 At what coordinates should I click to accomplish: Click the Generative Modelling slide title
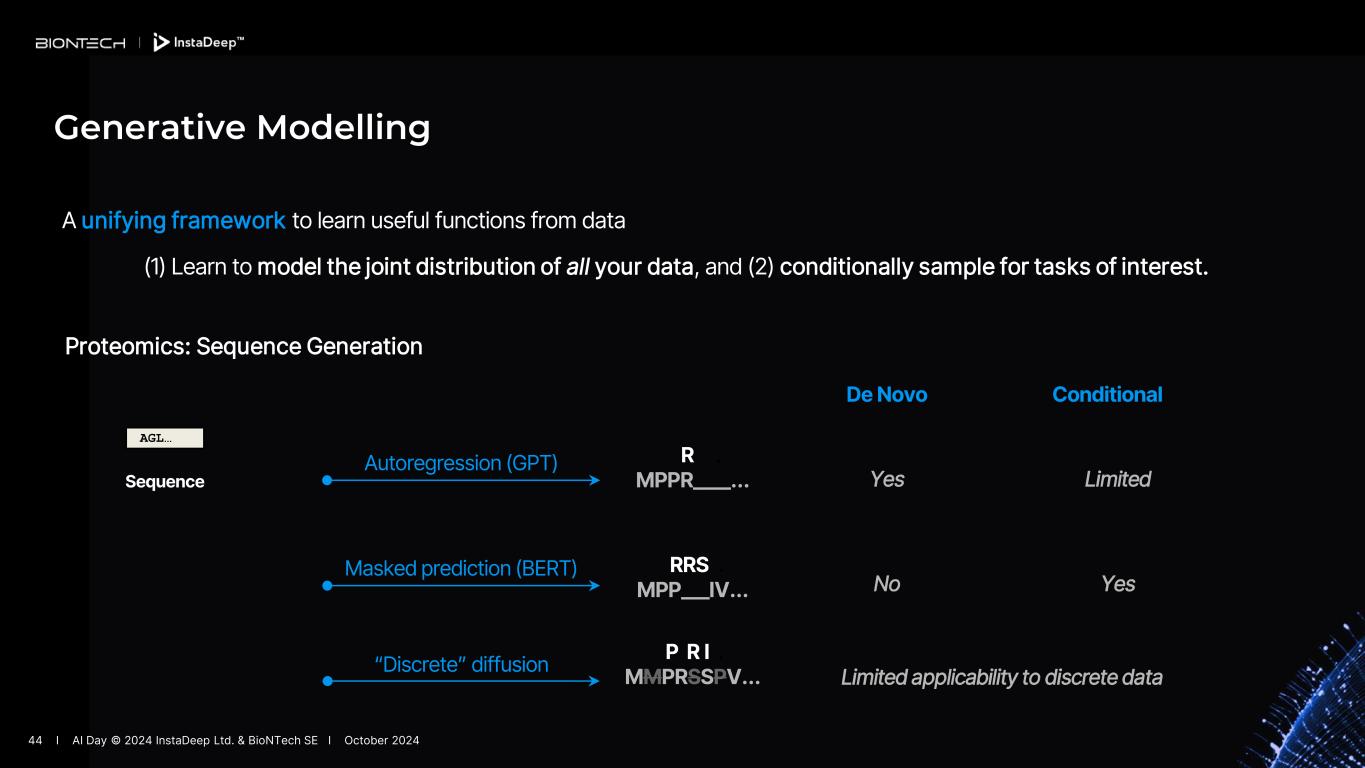pos(242,128)
